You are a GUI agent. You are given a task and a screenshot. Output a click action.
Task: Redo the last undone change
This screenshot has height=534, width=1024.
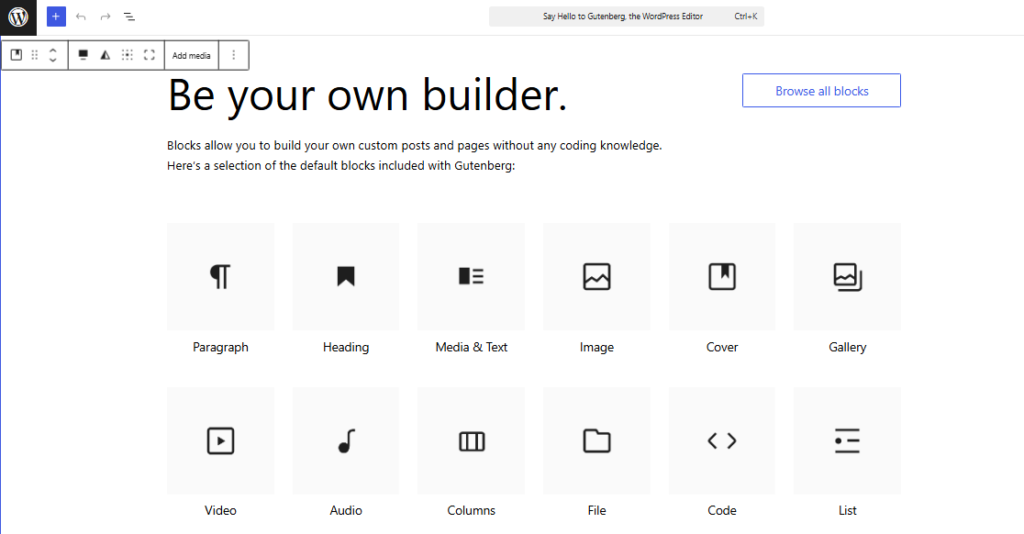pos(105,17)
